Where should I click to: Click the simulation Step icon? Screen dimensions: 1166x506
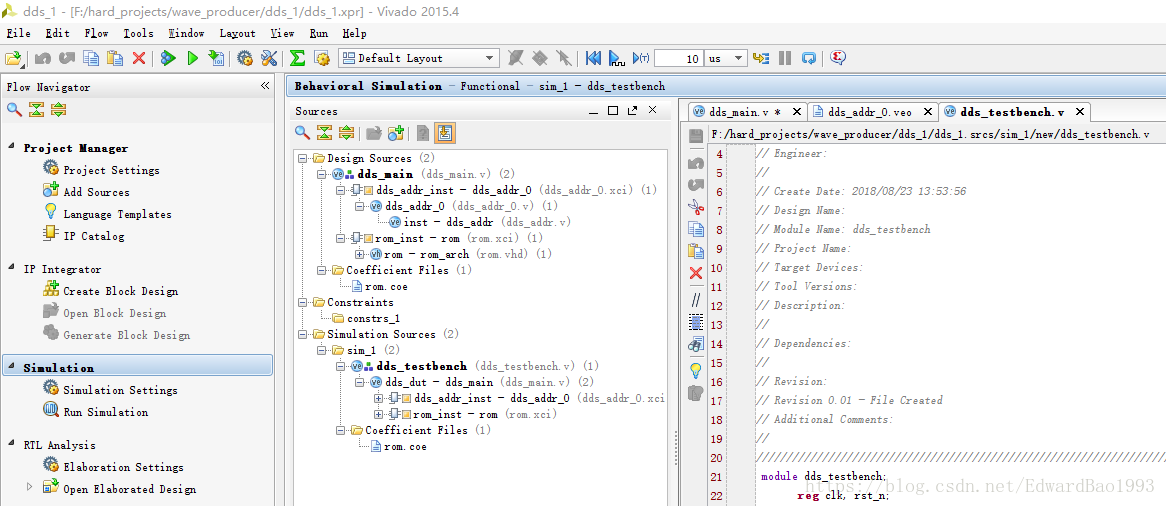coord(761,58)
